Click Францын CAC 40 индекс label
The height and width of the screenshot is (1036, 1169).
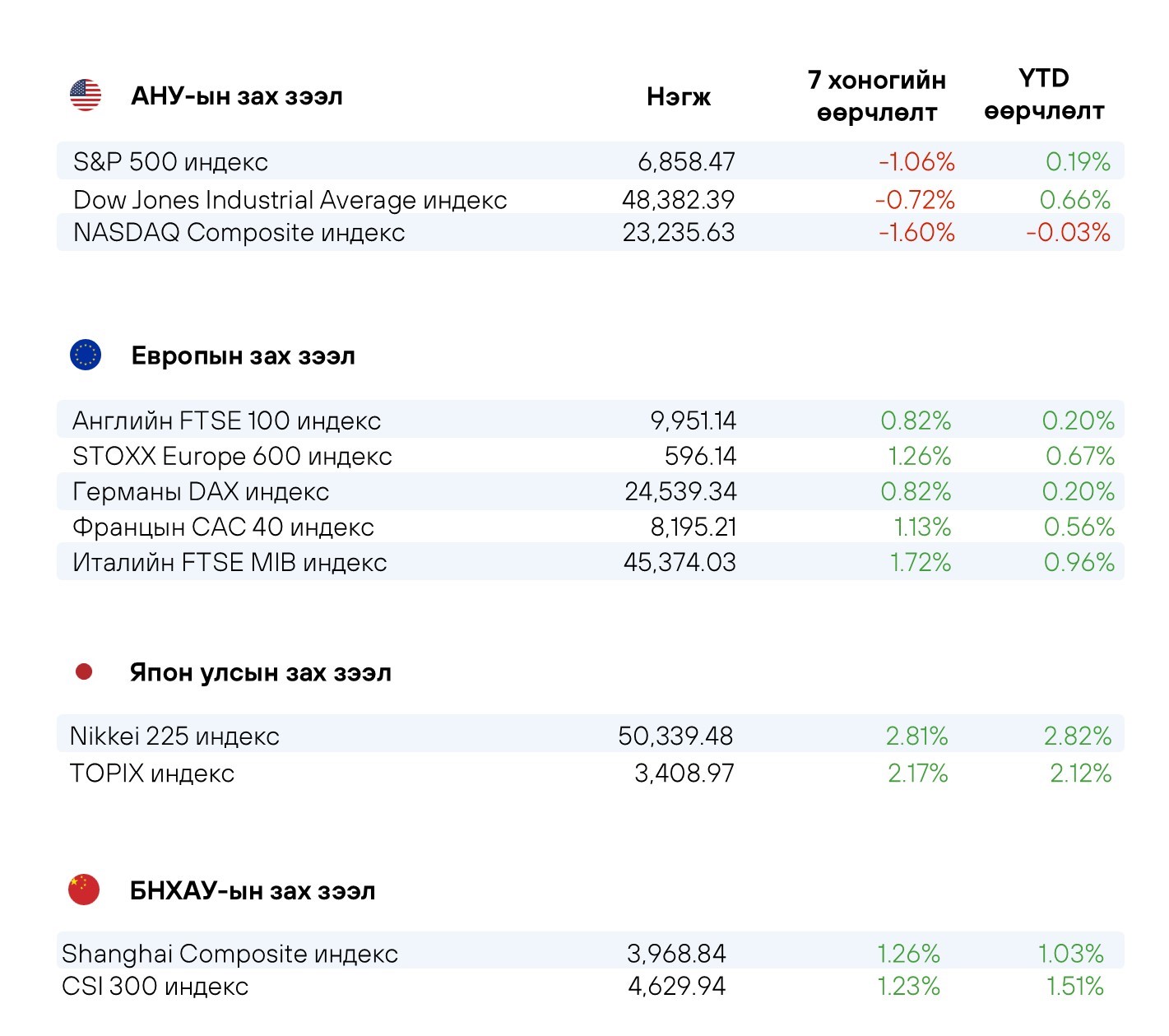pyautogui.click(x=223, y=527)
